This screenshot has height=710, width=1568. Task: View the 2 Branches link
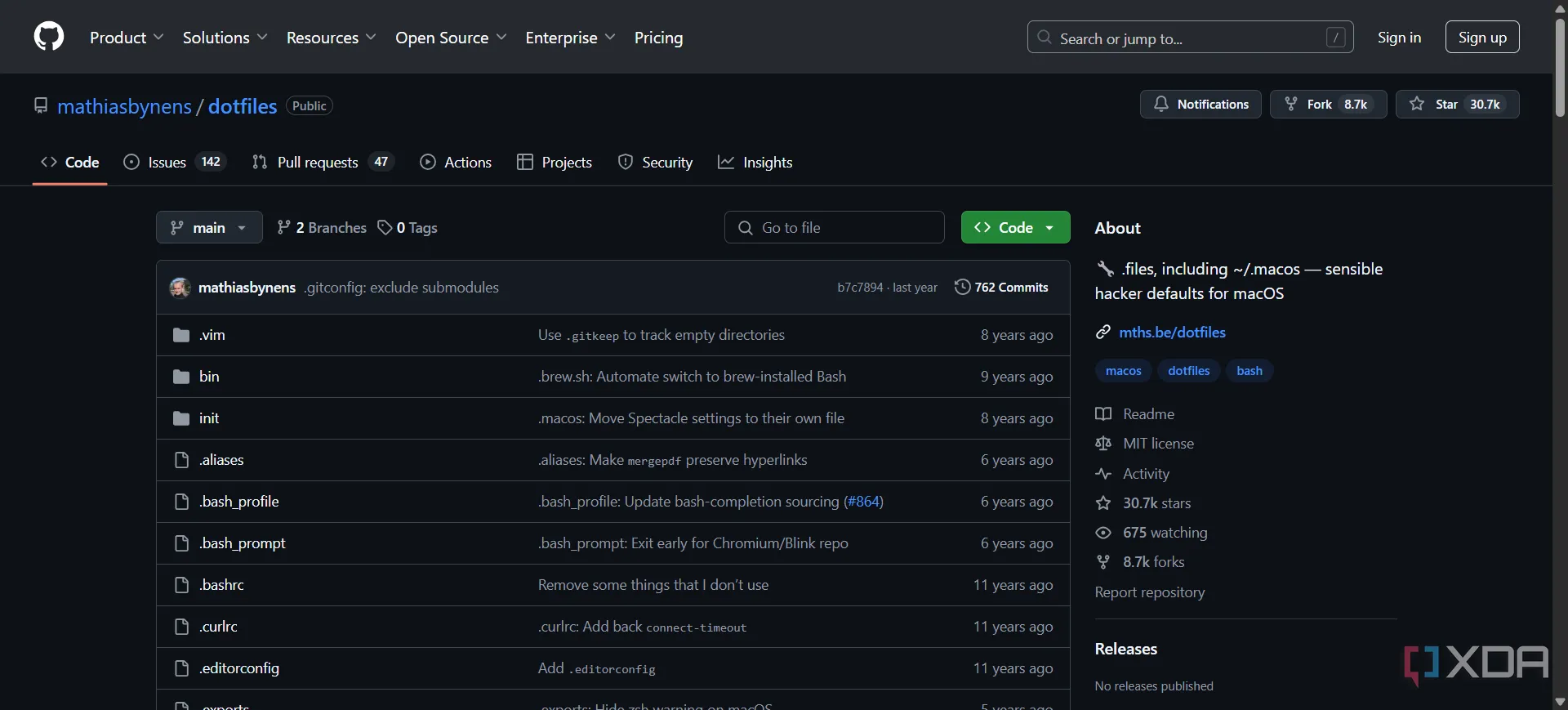(322, 228)
